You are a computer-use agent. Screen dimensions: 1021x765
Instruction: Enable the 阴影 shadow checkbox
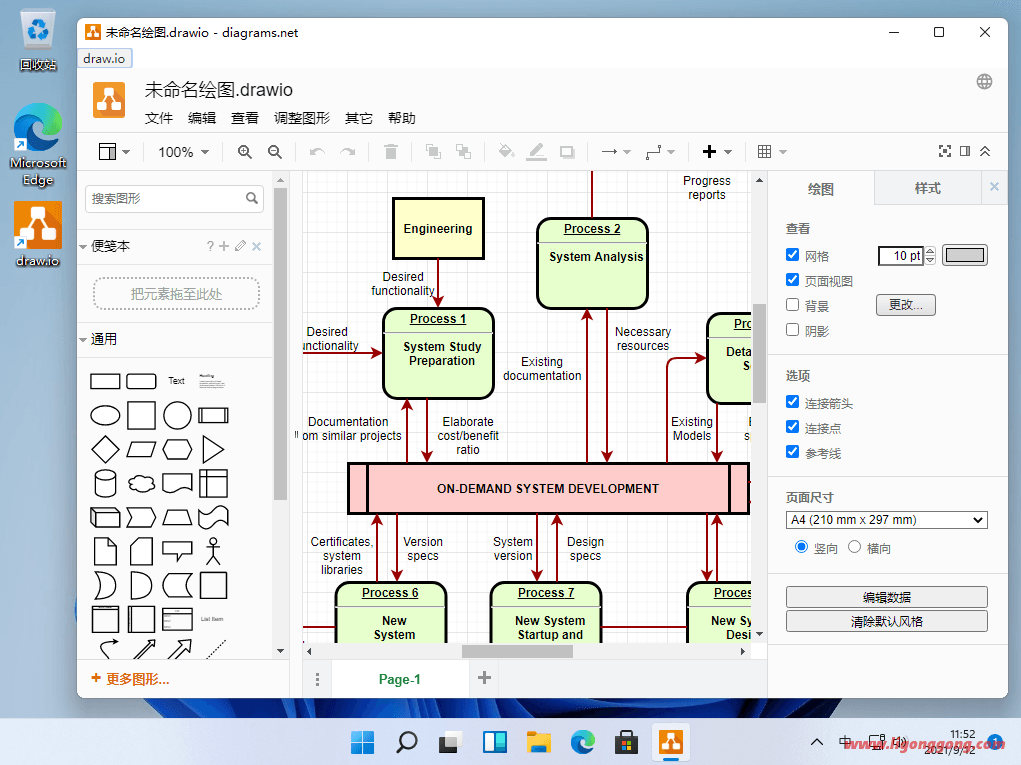click(793, 330)
